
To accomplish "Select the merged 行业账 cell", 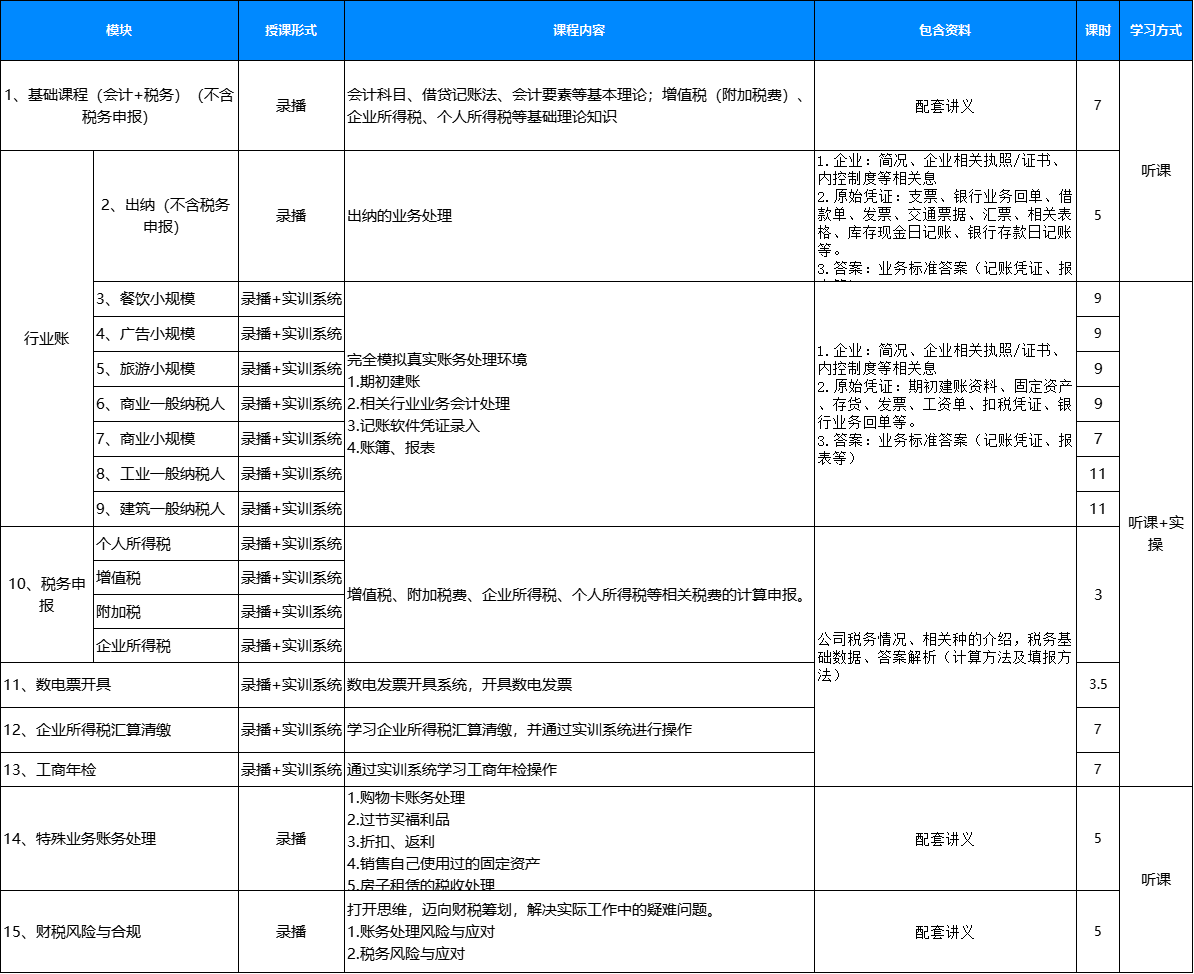I will [47, 339].
